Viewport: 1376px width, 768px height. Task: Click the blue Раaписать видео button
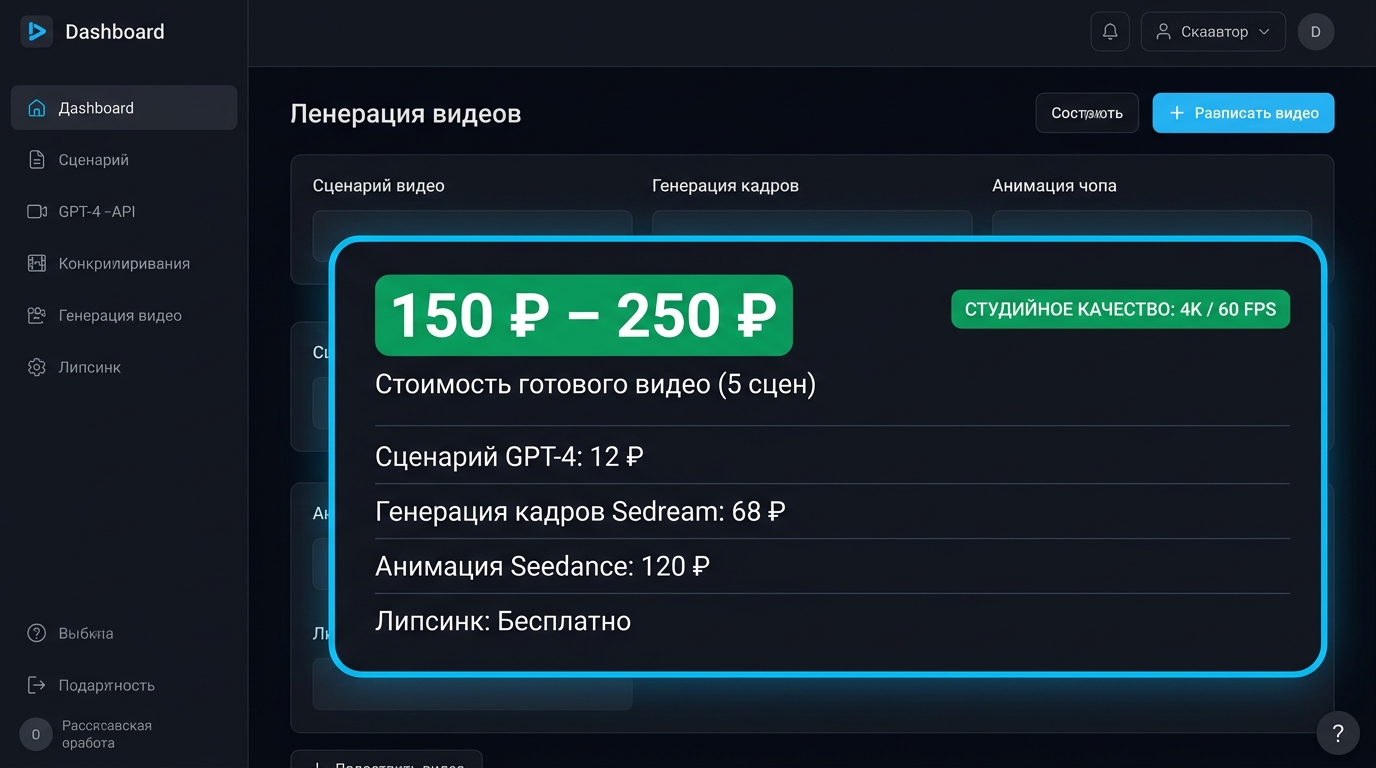[x=1243, y=113]
